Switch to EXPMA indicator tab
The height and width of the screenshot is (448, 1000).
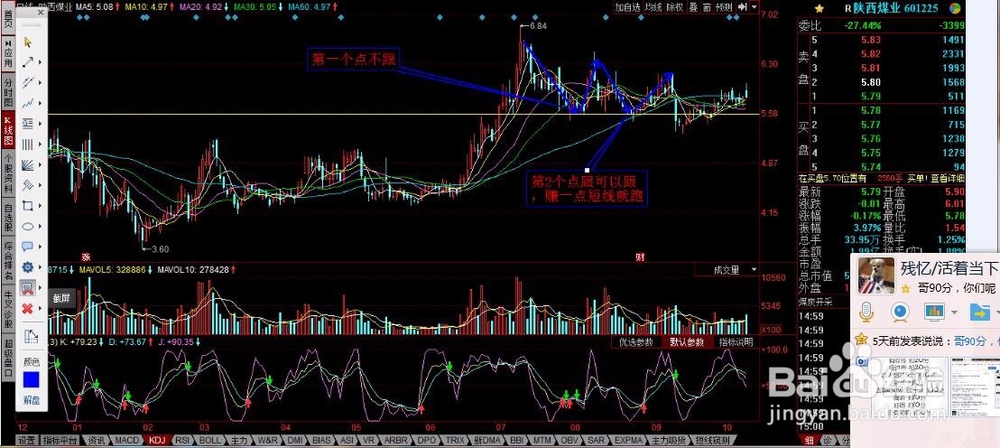click(x=627, y=440)
